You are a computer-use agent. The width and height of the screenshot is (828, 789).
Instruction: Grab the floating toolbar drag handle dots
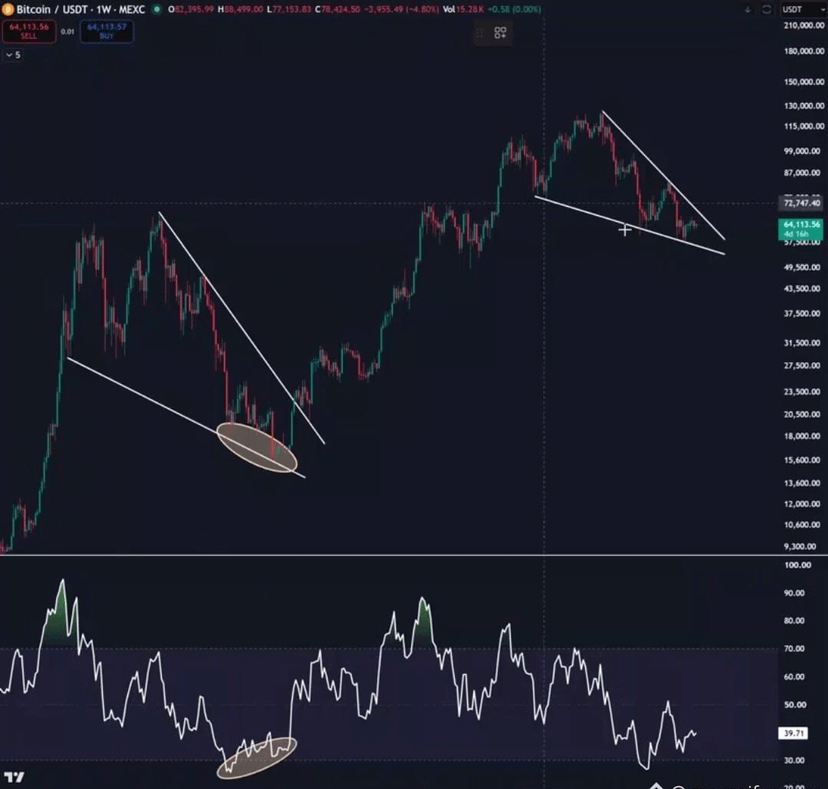coord(479,33)
